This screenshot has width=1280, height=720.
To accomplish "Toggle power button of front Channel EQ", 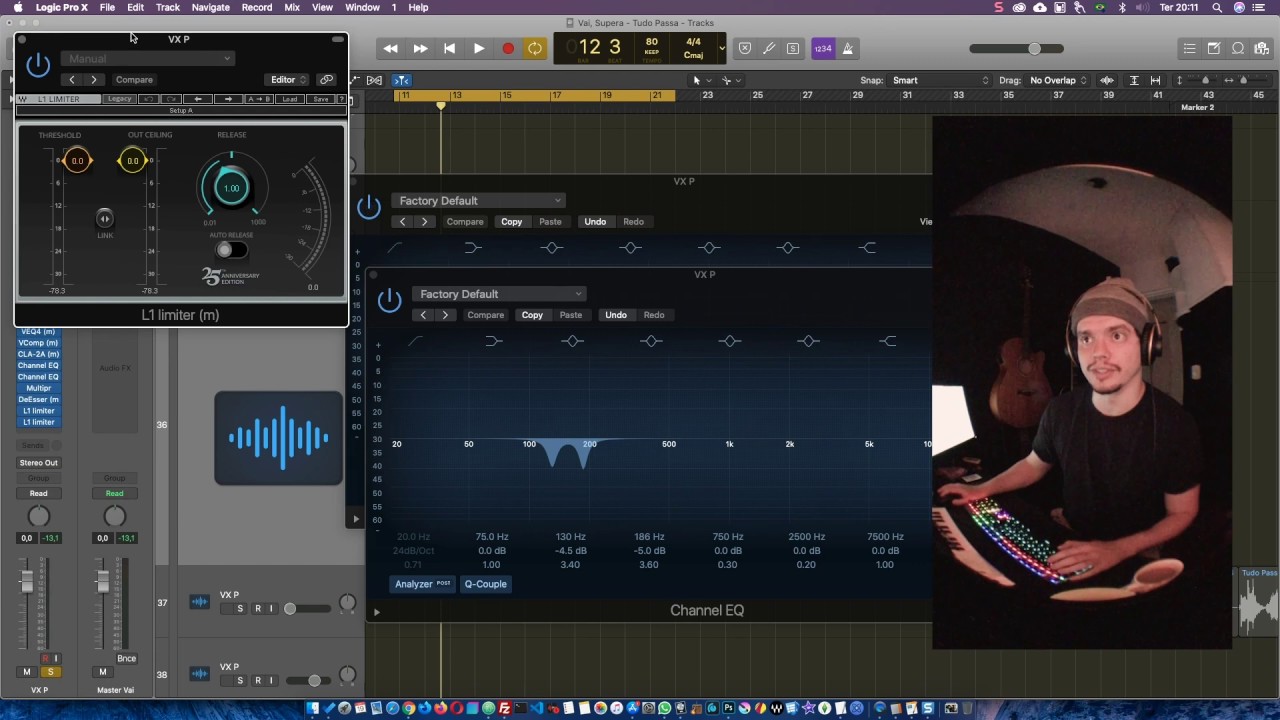I will [390, 299].
